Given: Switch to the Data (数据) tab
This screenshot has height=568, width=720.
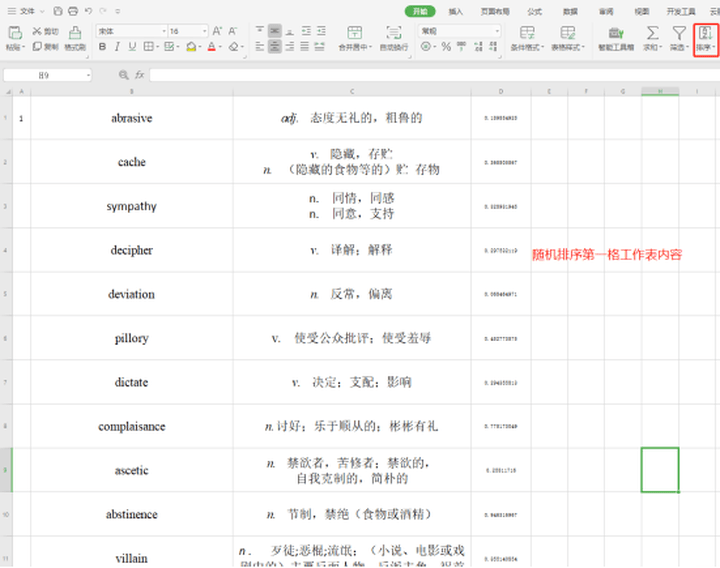Looking at the screenshot, I should point(570,11).
